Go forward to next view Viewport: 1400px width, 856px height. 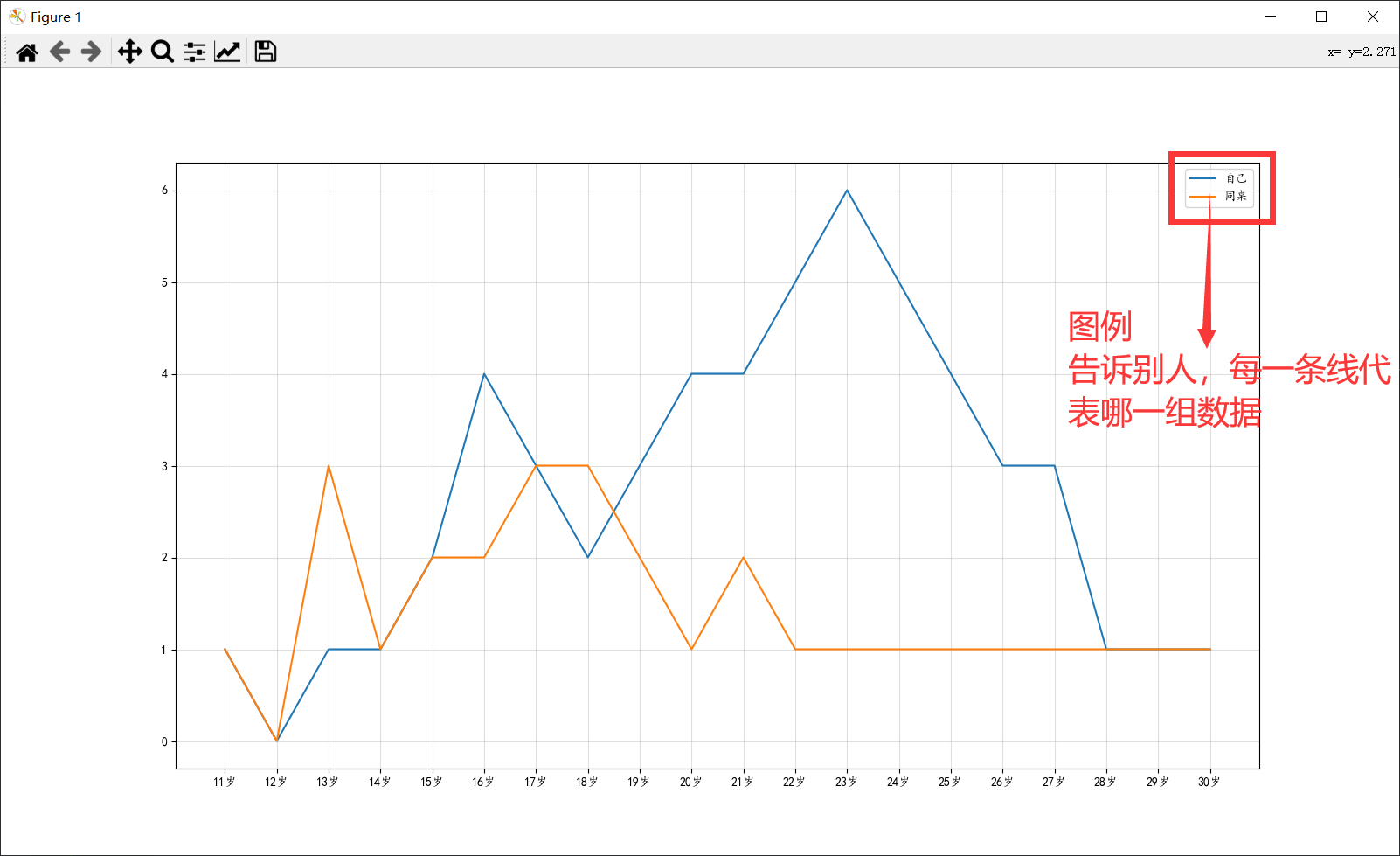(x=91, y=52)
